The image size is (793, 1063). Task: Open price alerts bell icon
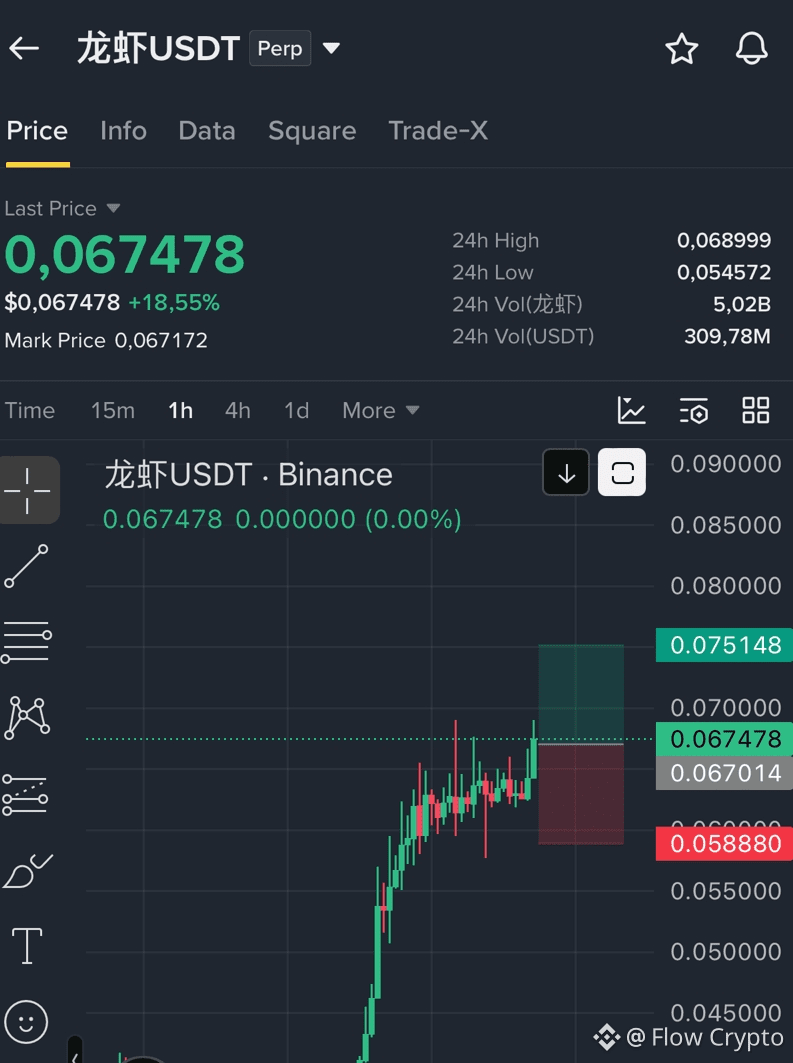pyautogui.click(x=752, y=49)
